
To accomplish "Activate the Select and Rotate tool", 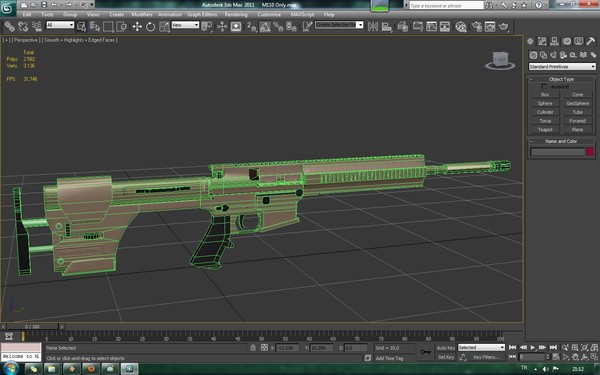I will click(x=150, y=26).
